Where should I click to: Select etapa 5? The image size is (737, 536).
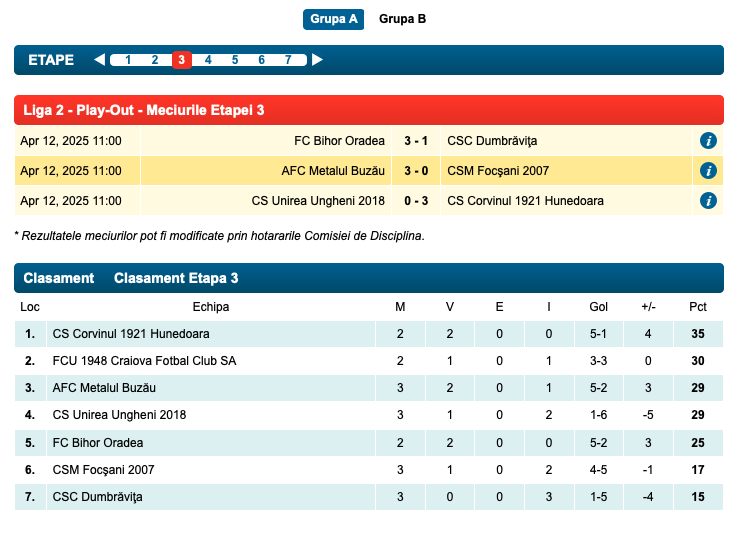tap(235, 60)
